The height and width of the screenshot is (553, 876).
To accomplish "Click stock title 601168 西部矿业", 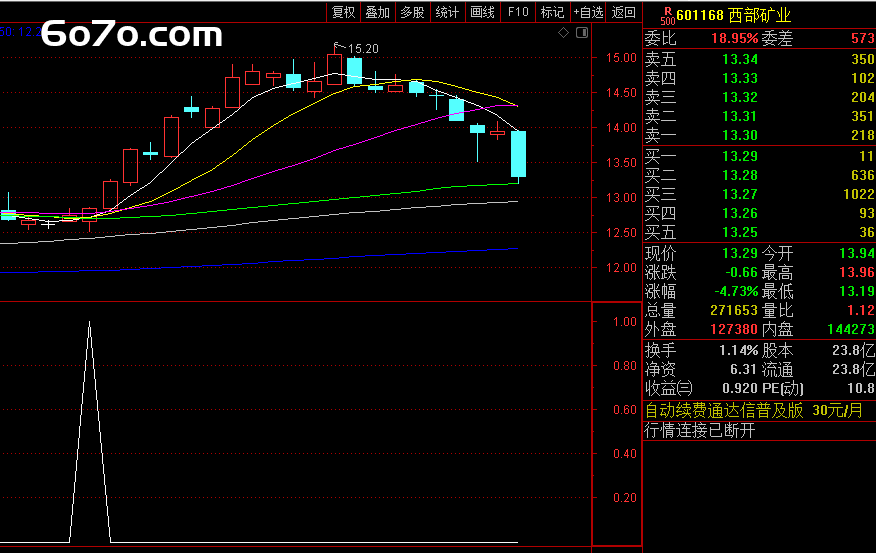I will pos(734,15).
